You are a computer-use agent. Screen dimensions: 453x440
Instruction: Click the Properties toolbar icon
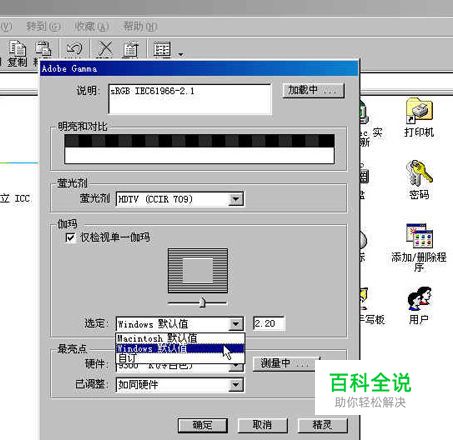coord(131,49)
